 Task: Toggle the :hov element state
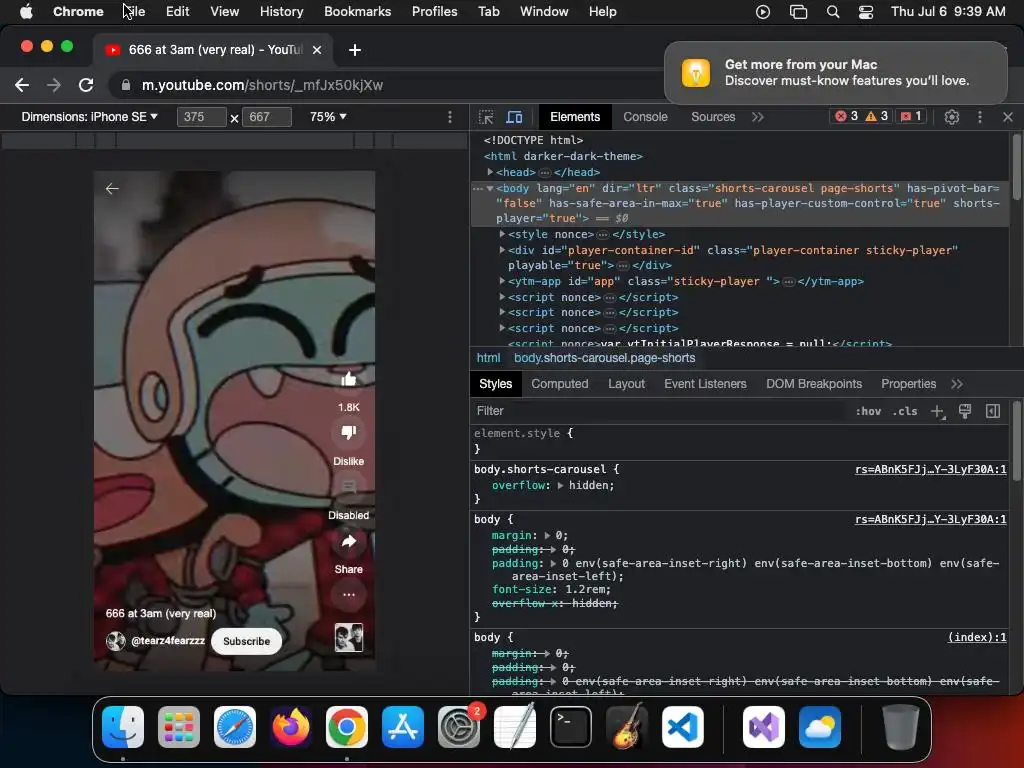click(868, 411)
